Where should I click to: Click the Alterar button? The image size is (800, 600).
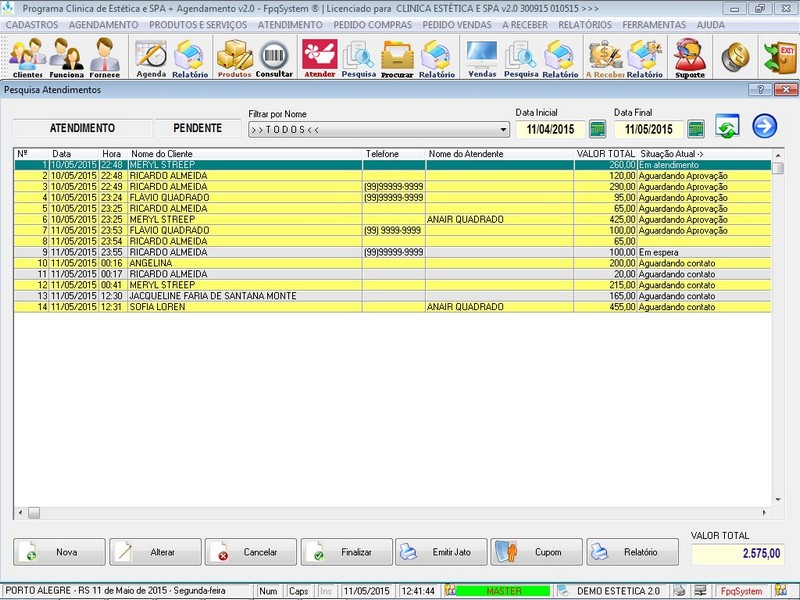pos(155,552)
